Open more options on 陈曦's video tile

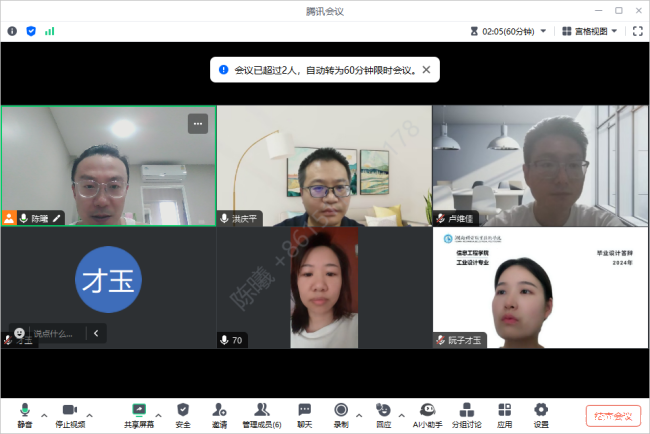(198, 124)
